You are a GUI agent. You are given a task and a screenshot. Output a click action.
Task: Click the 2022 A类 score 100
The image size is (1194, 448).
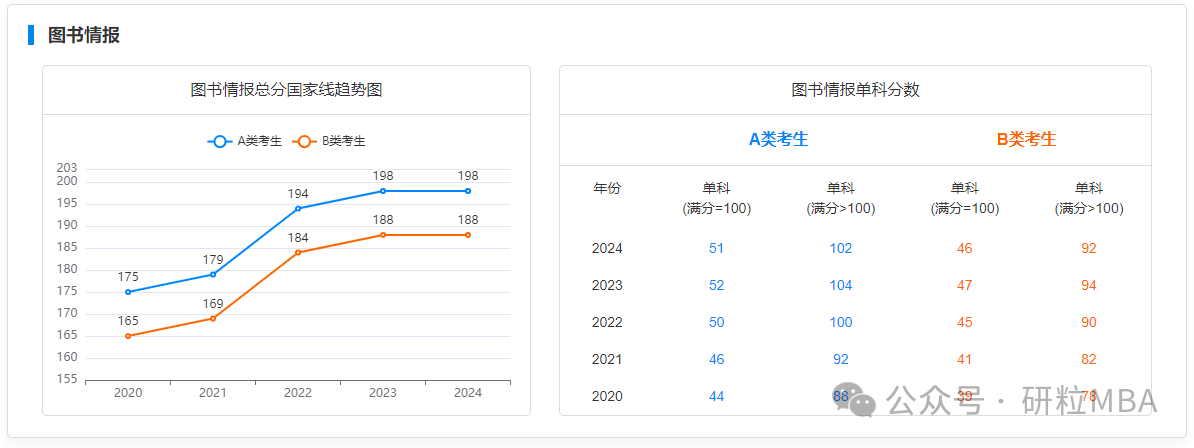tap(841, 322)
